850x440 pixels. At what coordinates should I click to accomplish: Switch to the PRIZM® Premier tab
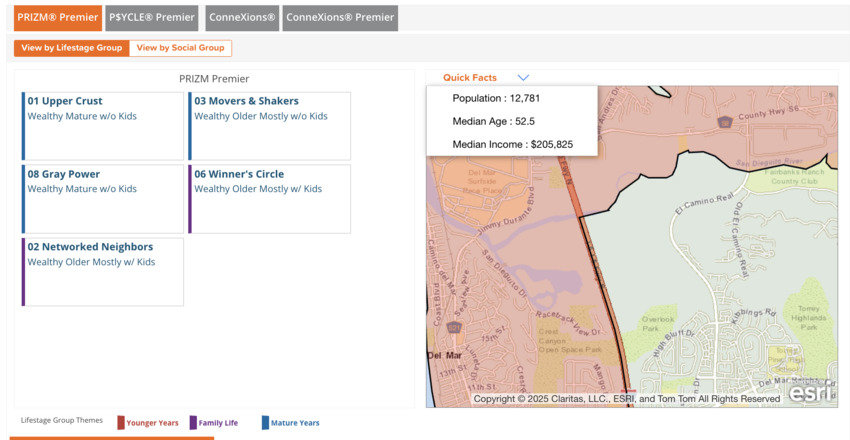(x=57, y=17)
